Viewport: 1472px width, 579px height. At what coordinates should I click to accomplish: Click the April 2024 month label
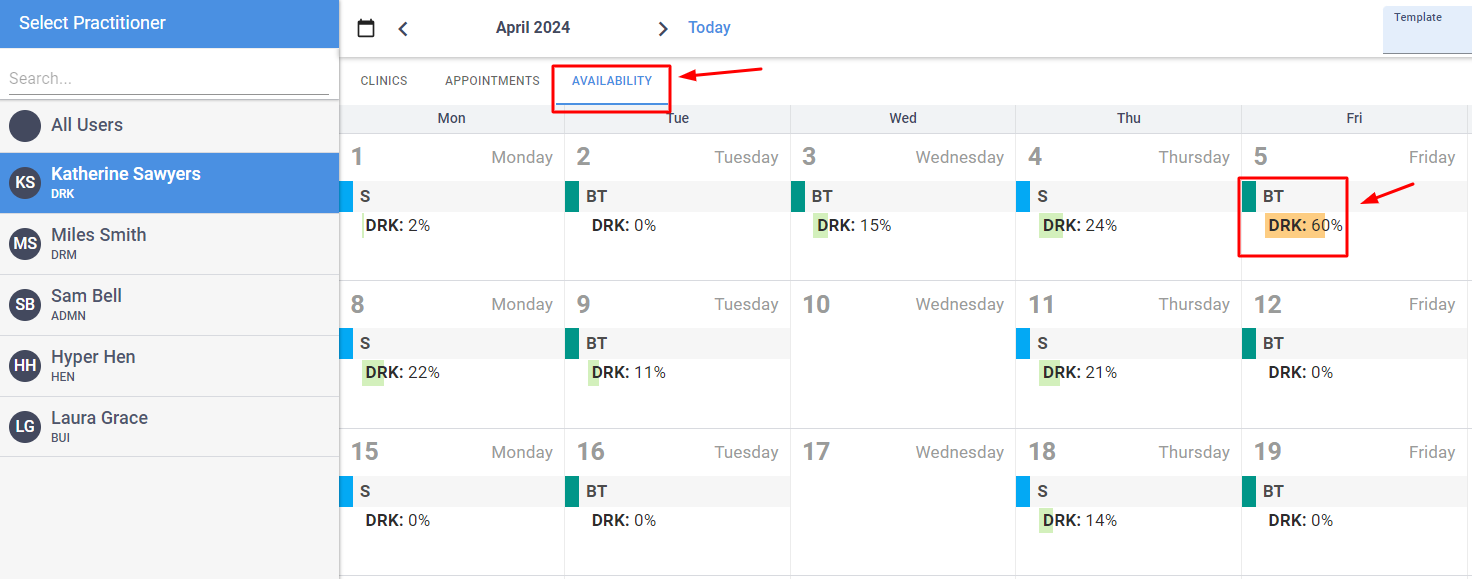[x=533, y=28]
